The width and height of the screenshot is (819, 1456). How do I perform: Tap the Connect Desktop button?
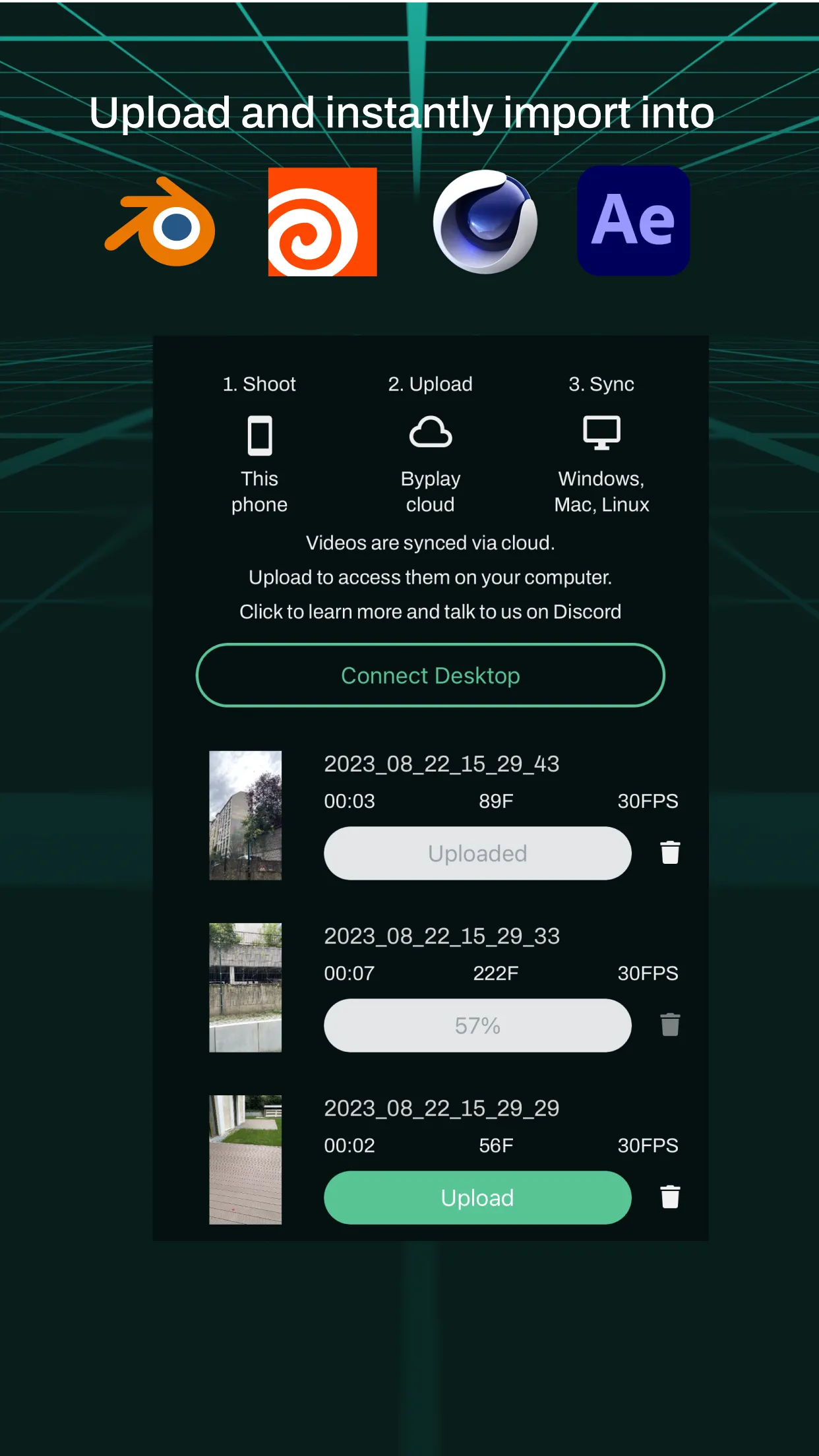[x=431, y=675]
